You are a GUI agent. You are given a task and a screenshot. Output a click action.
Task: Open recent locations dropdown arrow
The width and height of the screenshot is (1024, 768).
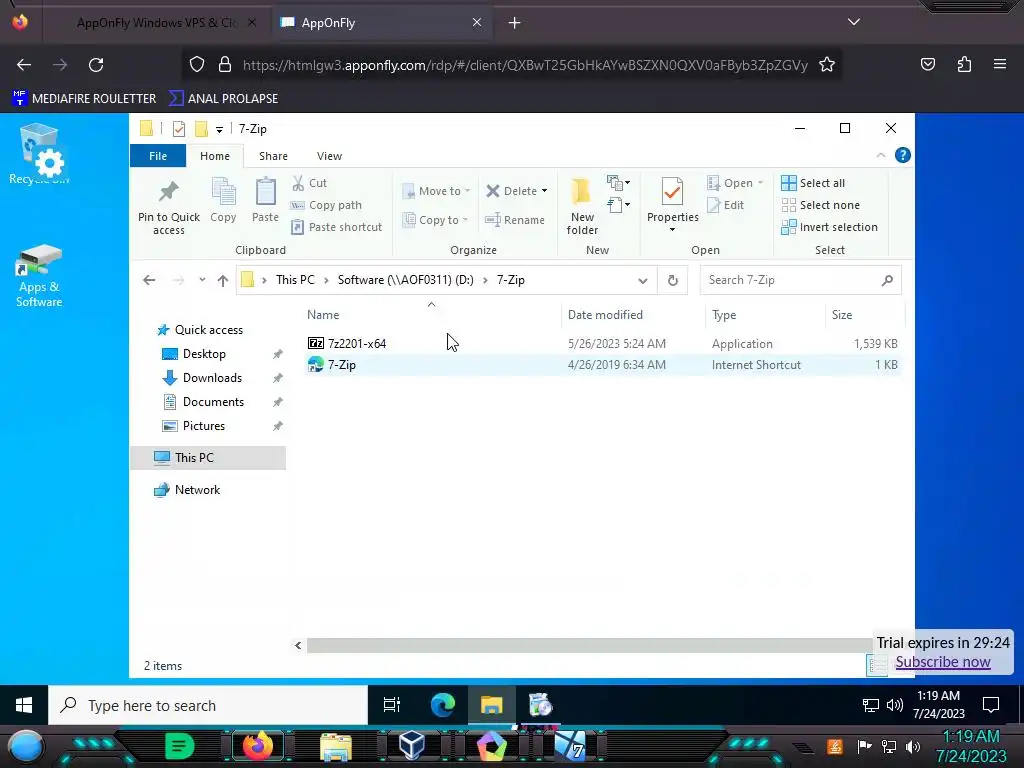pos(202,280)
